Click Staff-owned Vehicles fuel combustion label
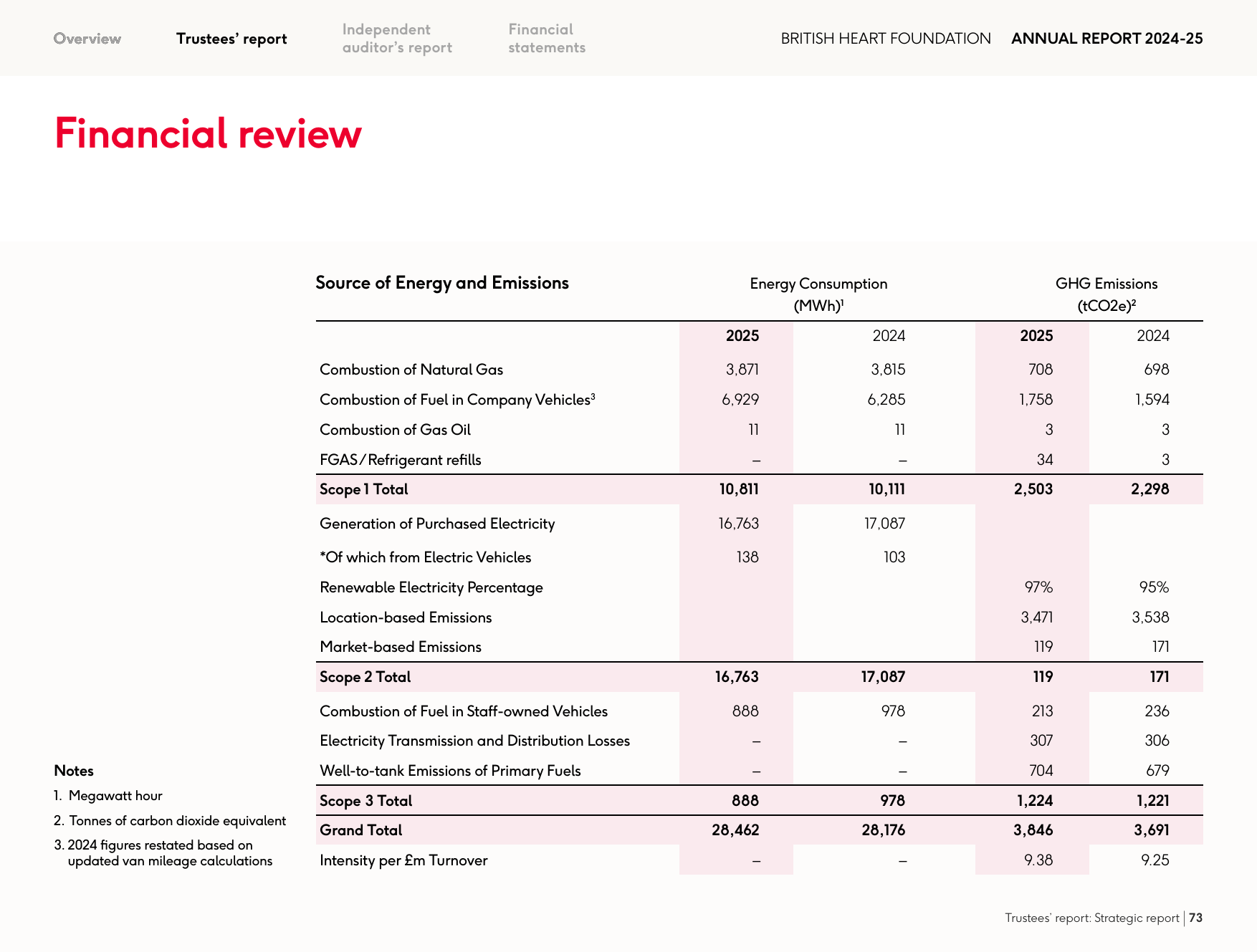Viewport: 1257px width, 952px height. click(464, 711)
